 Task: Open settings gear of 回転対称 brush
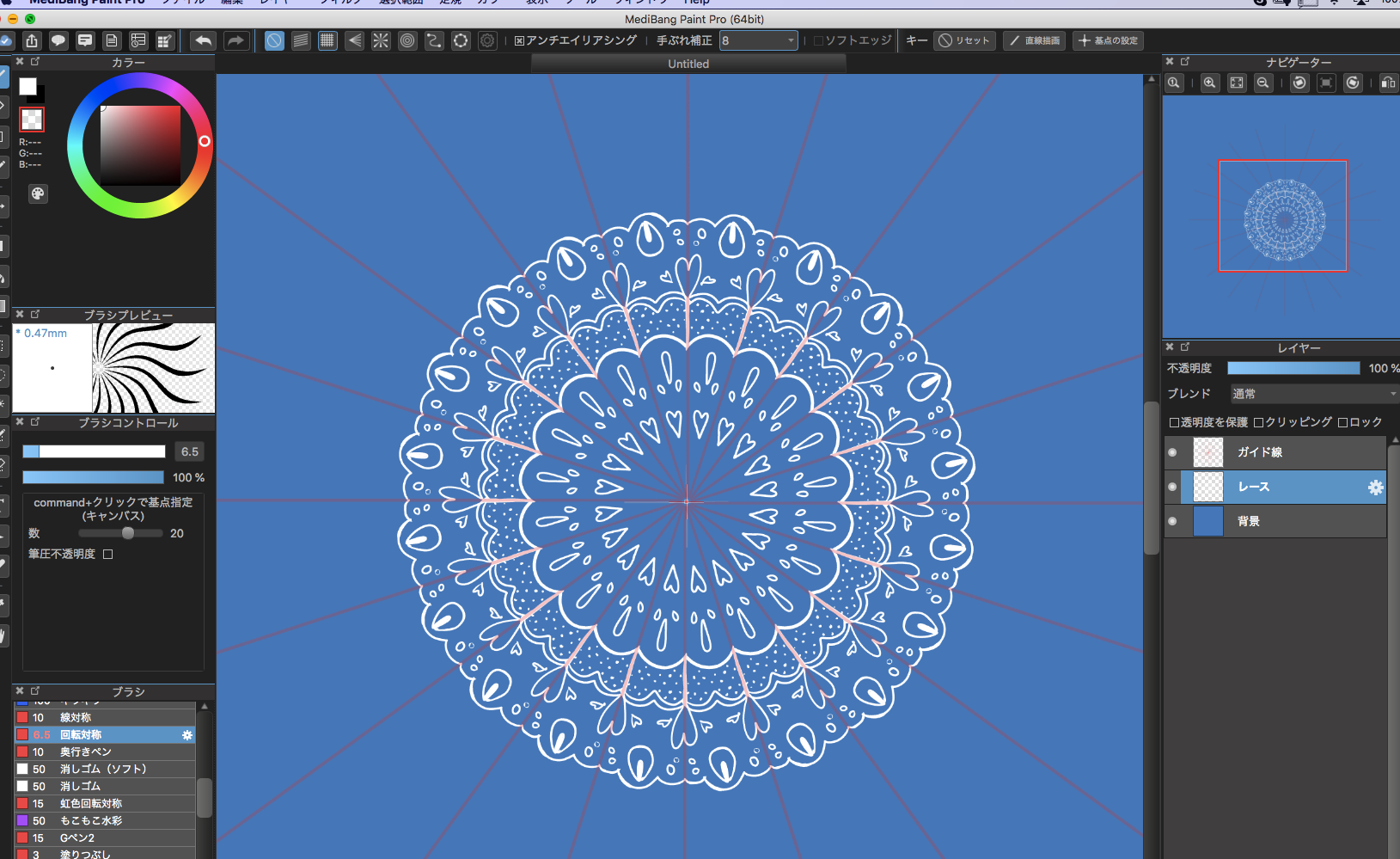187,735
